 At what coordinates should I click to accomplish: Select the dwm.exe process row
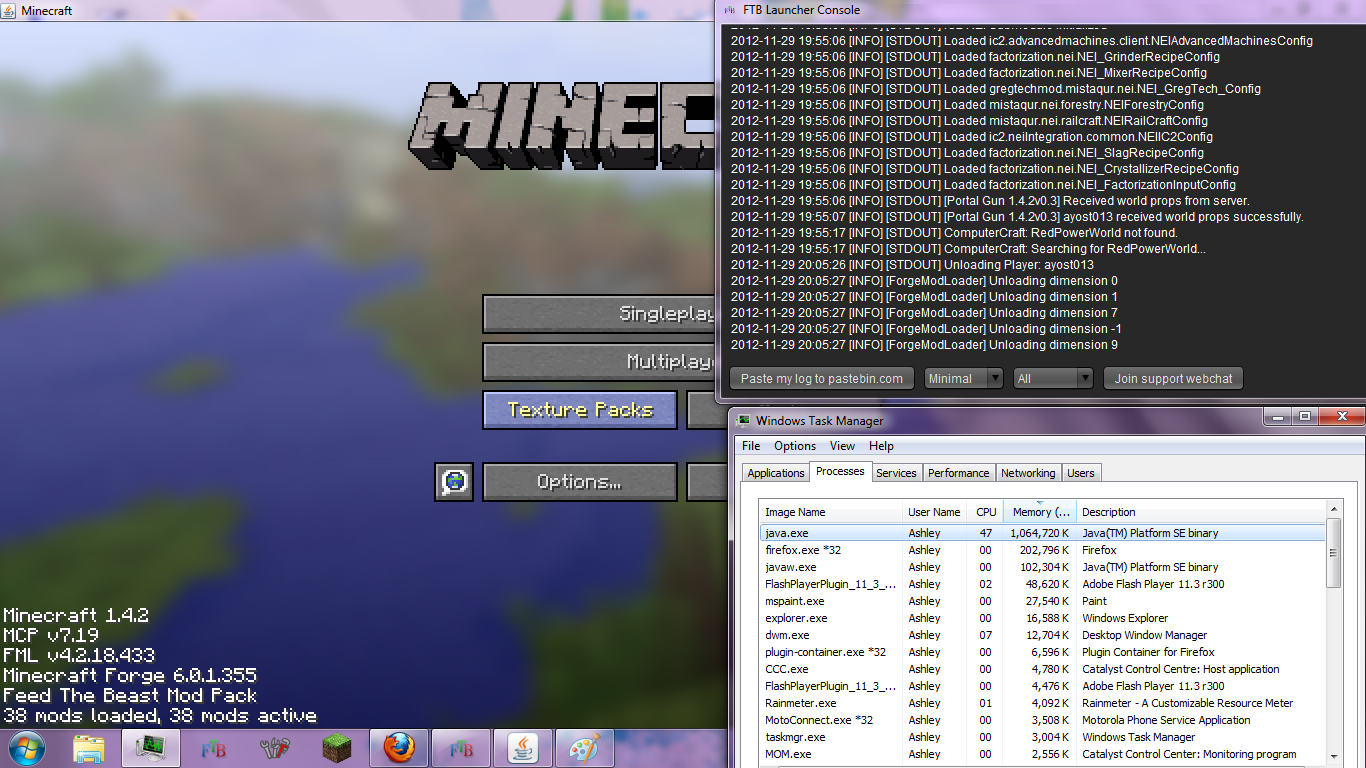click(x=1042, y=635)
